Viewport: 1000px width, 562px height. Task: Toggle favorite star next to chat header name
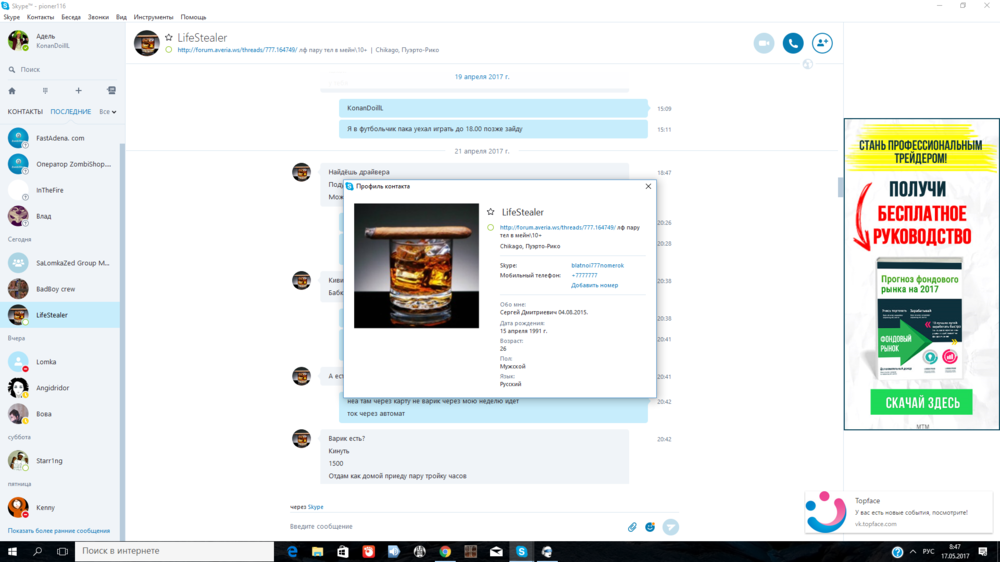pos(169,37)
